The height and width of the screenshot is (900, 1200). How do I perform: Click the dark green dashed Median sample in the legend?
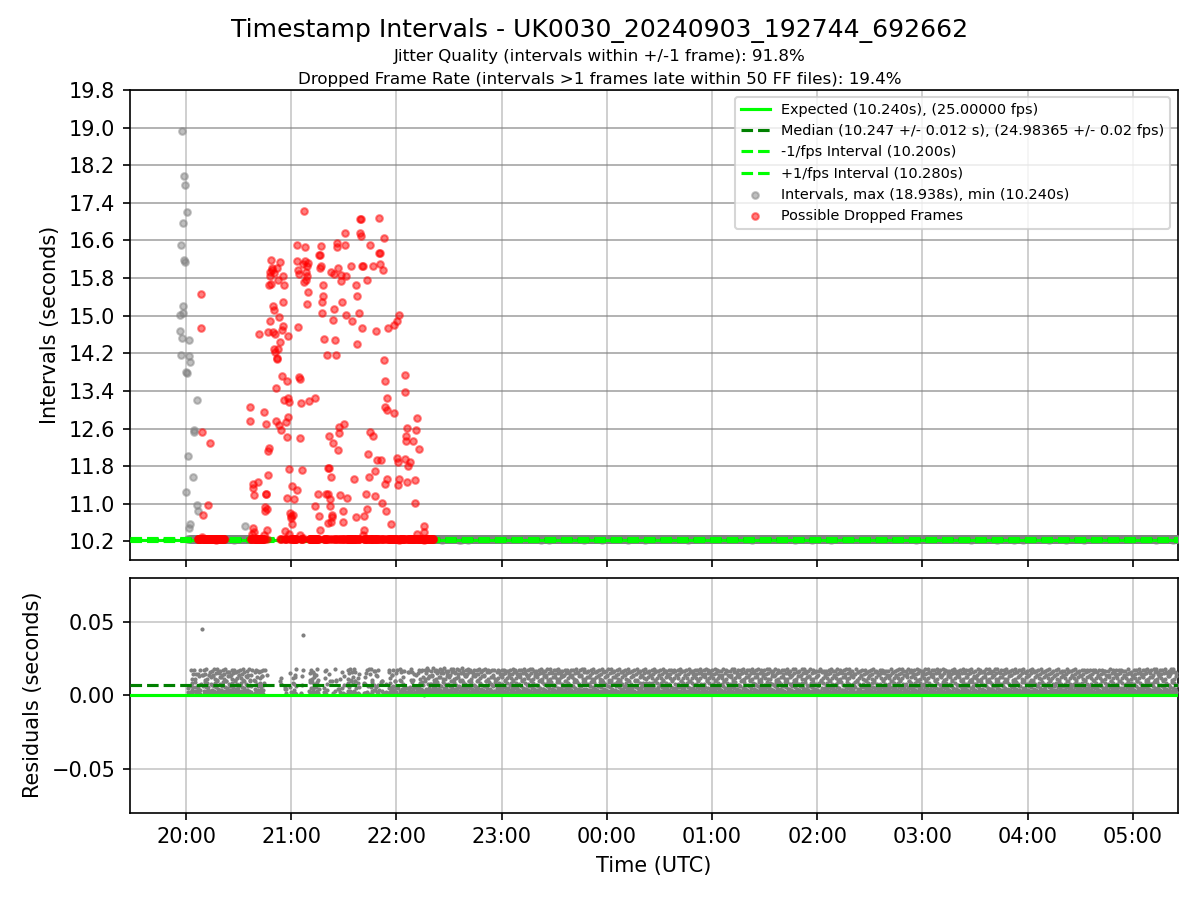(755, 131)
